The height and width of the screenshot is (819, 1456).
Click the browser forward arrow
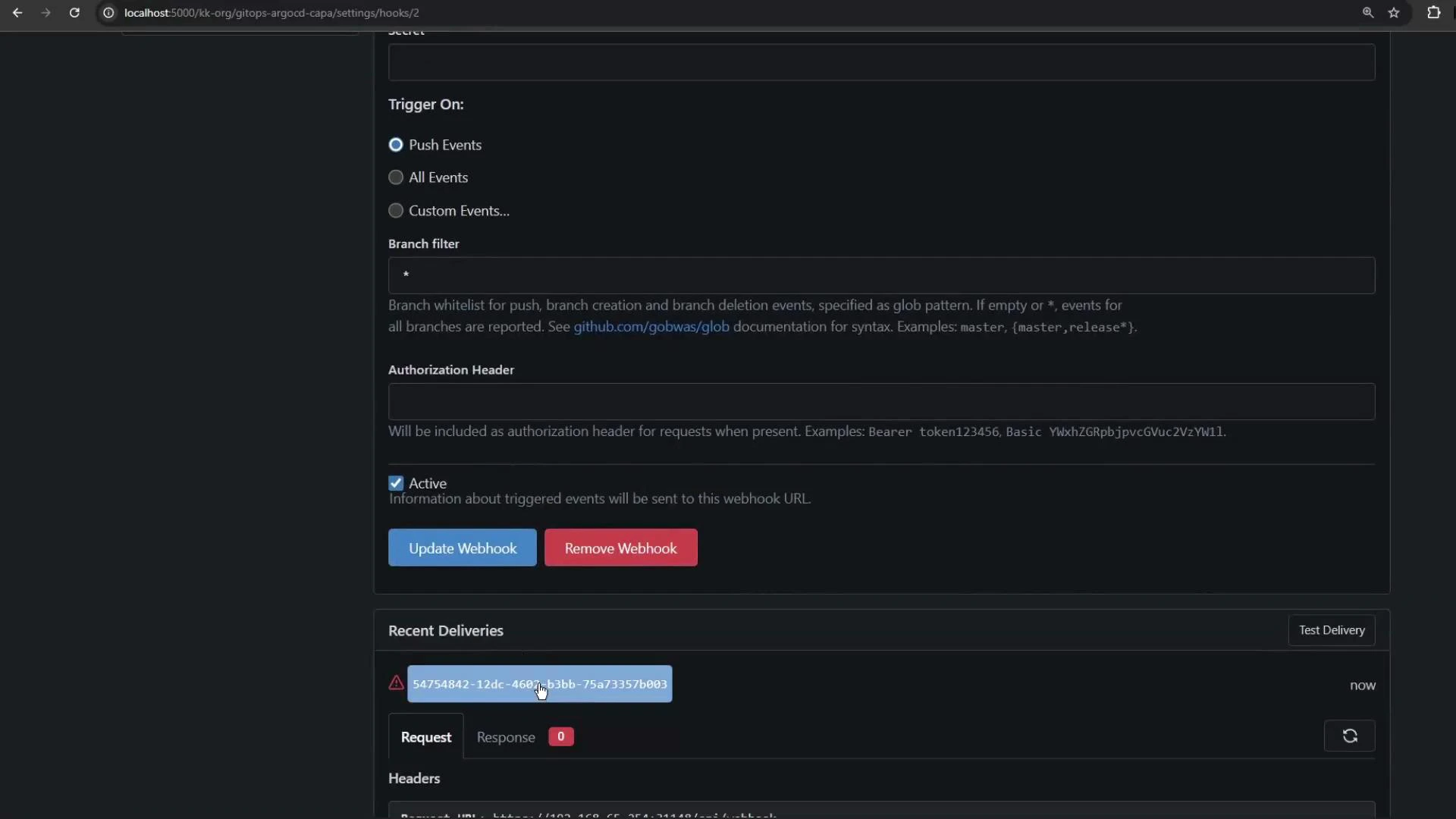pyautogui.click(x=45, y=13)
